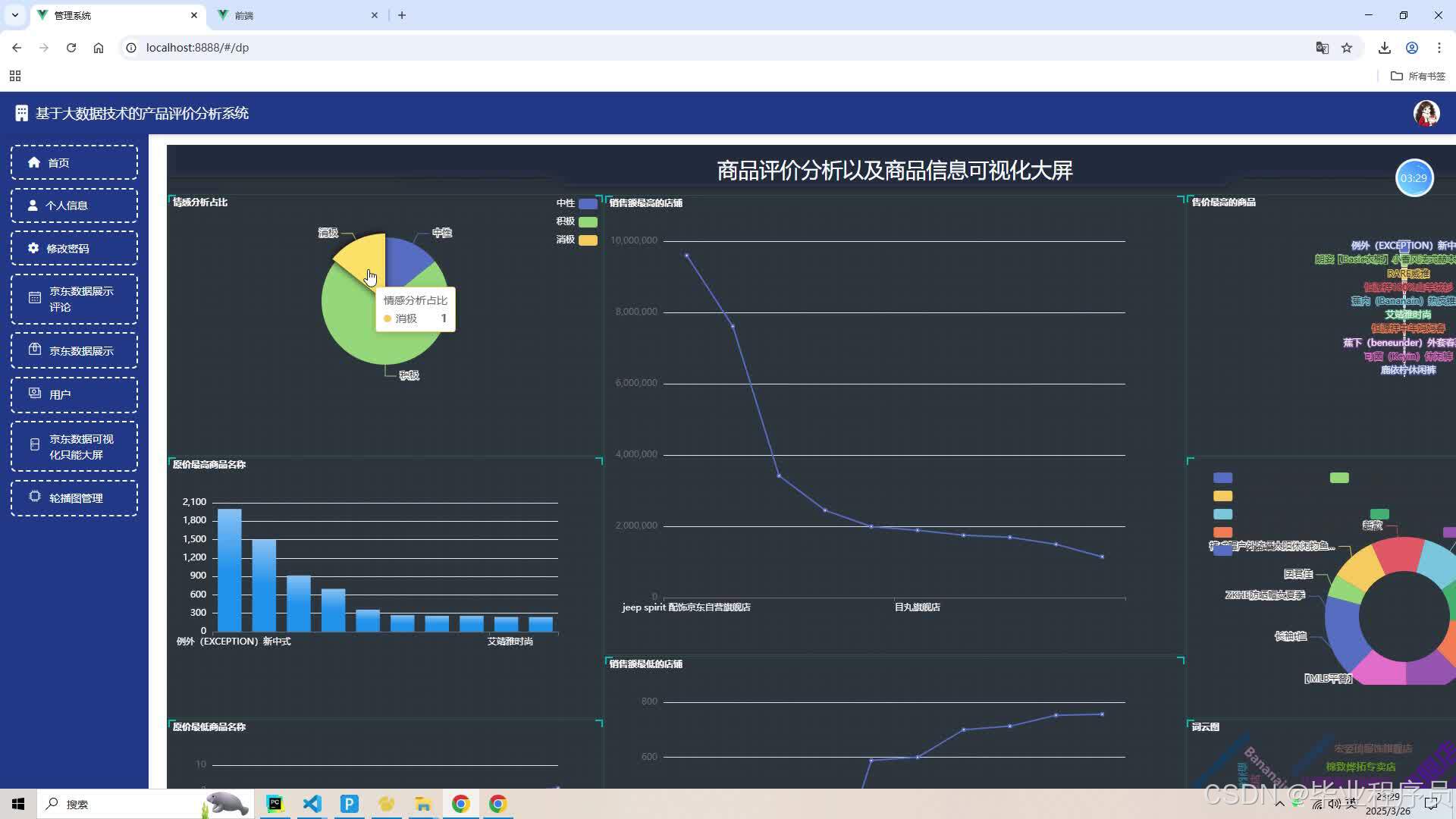Click the person icon beside 个人信息
The height and width of the screenshot is (819, 1456).
coord(33,206)
